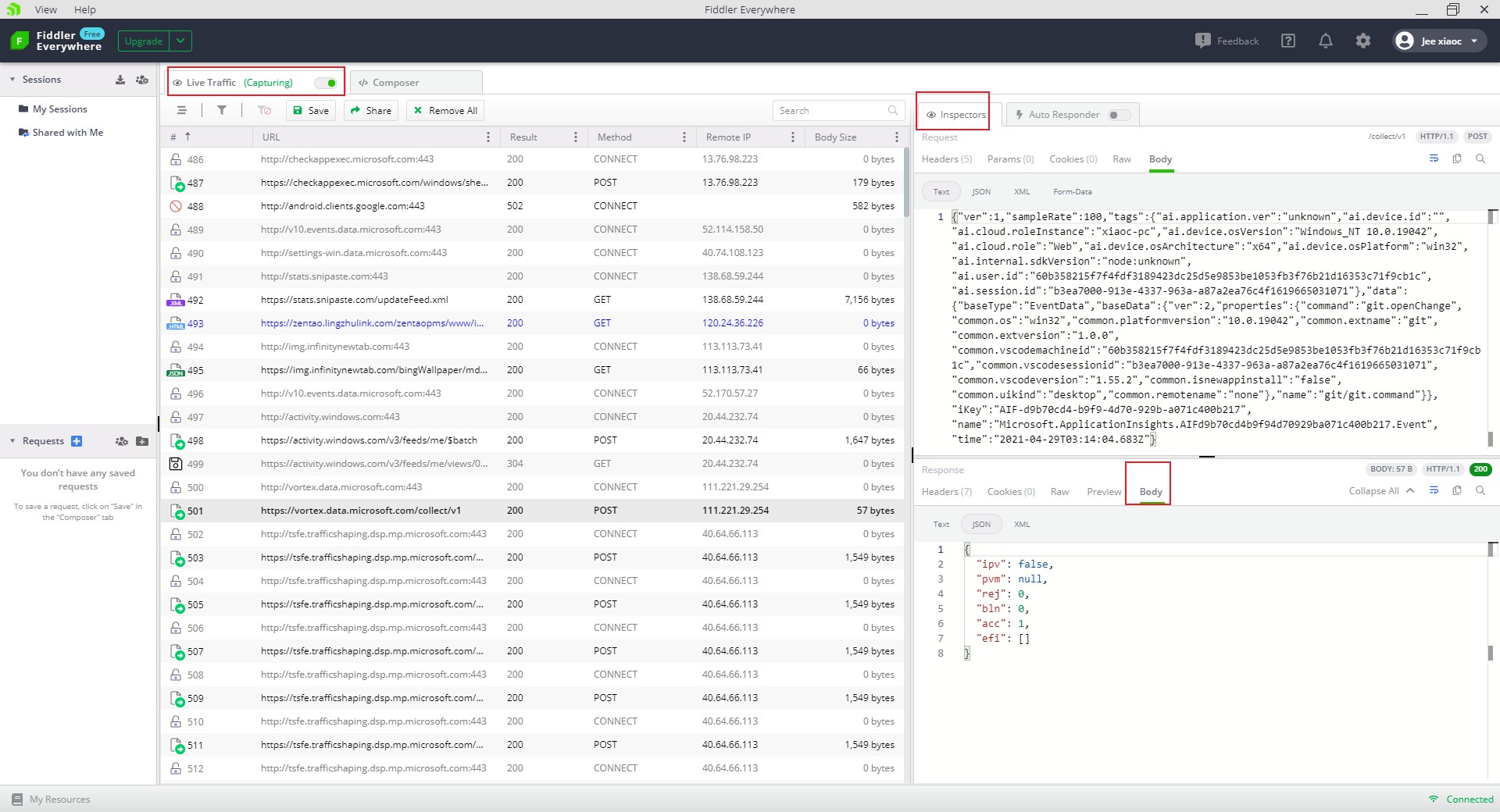Click the Fiddler Everywhere logo
Image resolution: width=1500 pixels, height=812 pixels.
point(55,41)
